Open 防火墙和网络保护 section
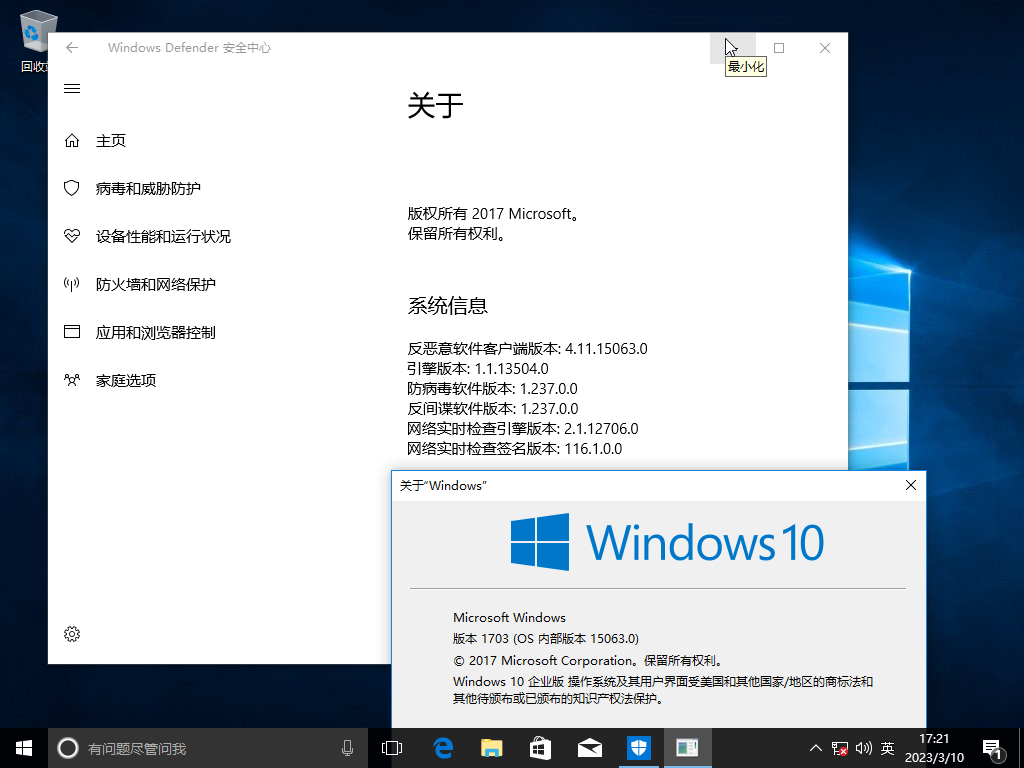 point(155,284)
